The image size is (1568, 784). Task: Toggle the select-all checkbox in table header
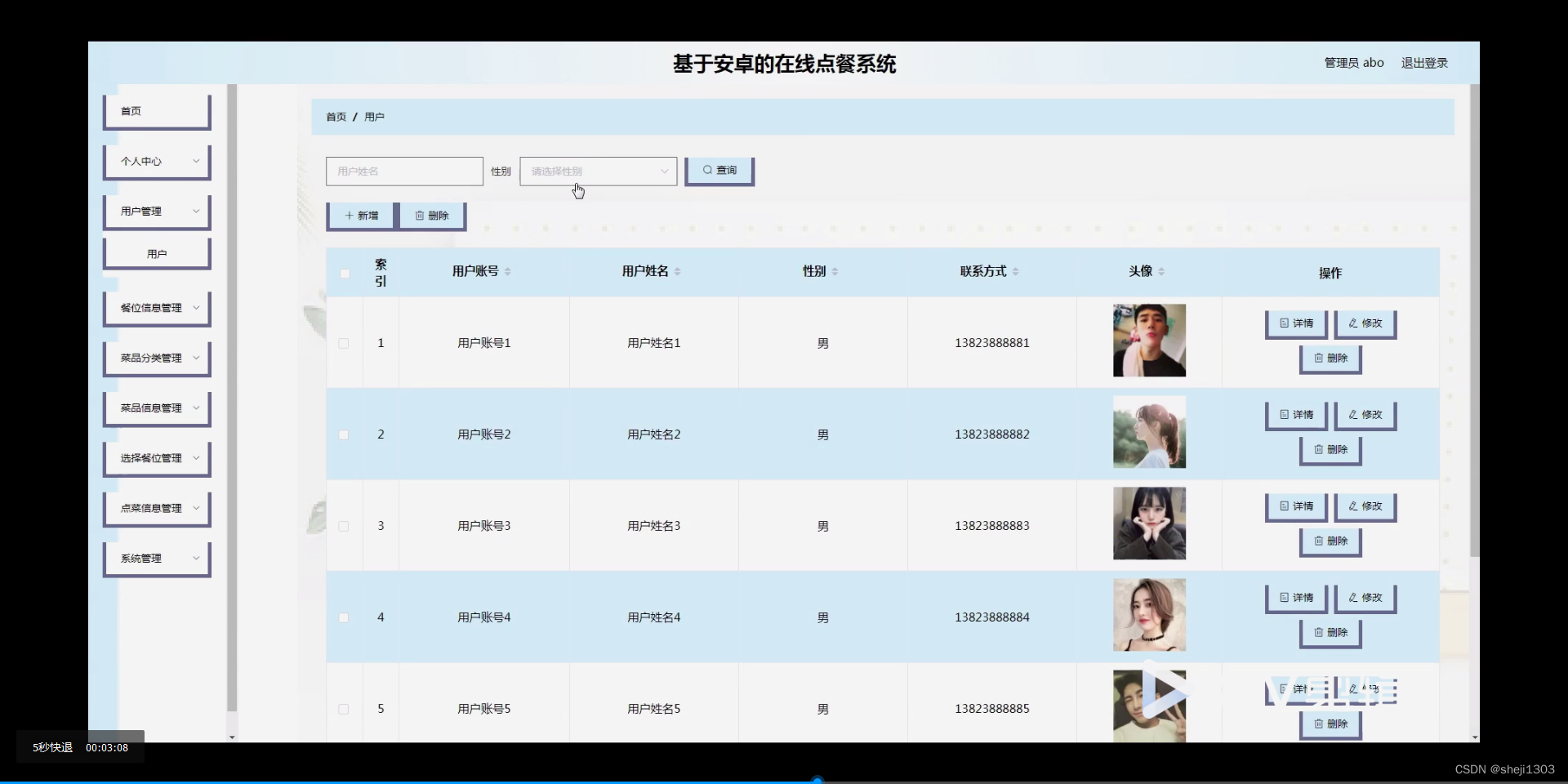tap(344, 273)
